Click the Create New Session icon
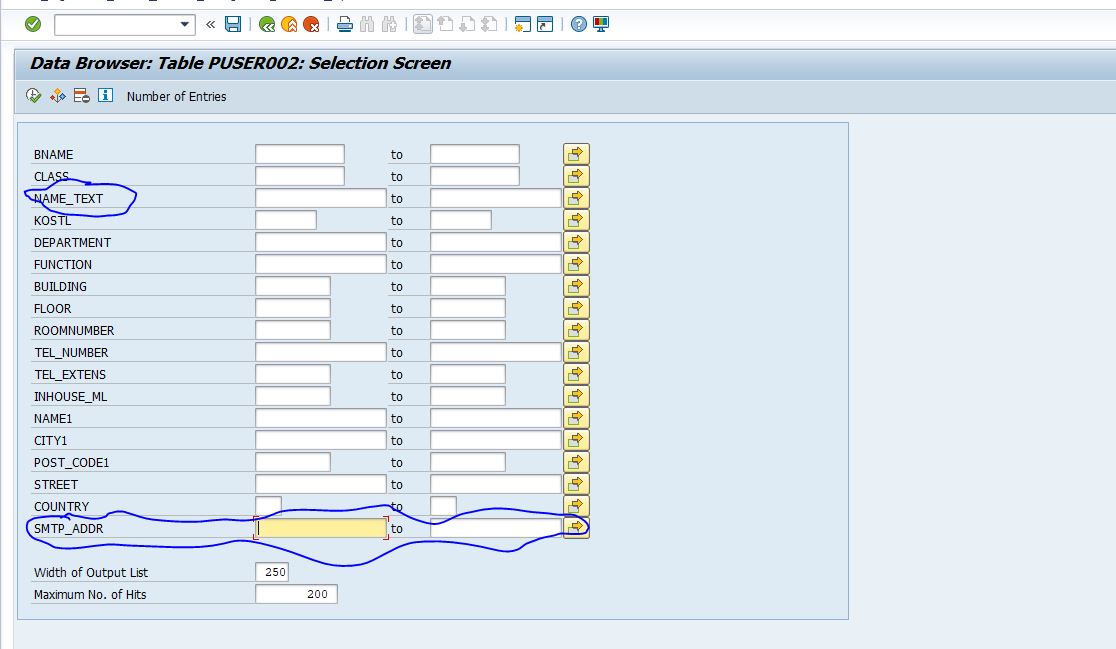 [521, 24]
